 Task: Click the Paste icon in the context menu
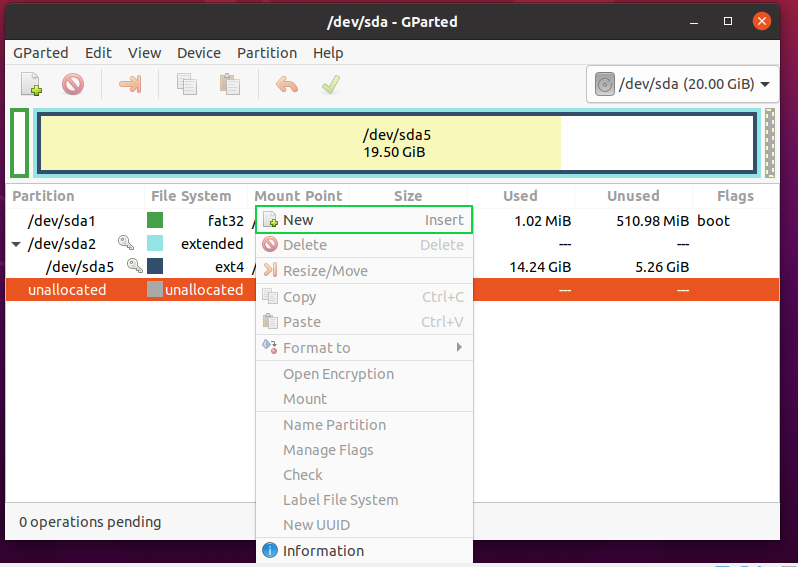[x=270, y=321]
